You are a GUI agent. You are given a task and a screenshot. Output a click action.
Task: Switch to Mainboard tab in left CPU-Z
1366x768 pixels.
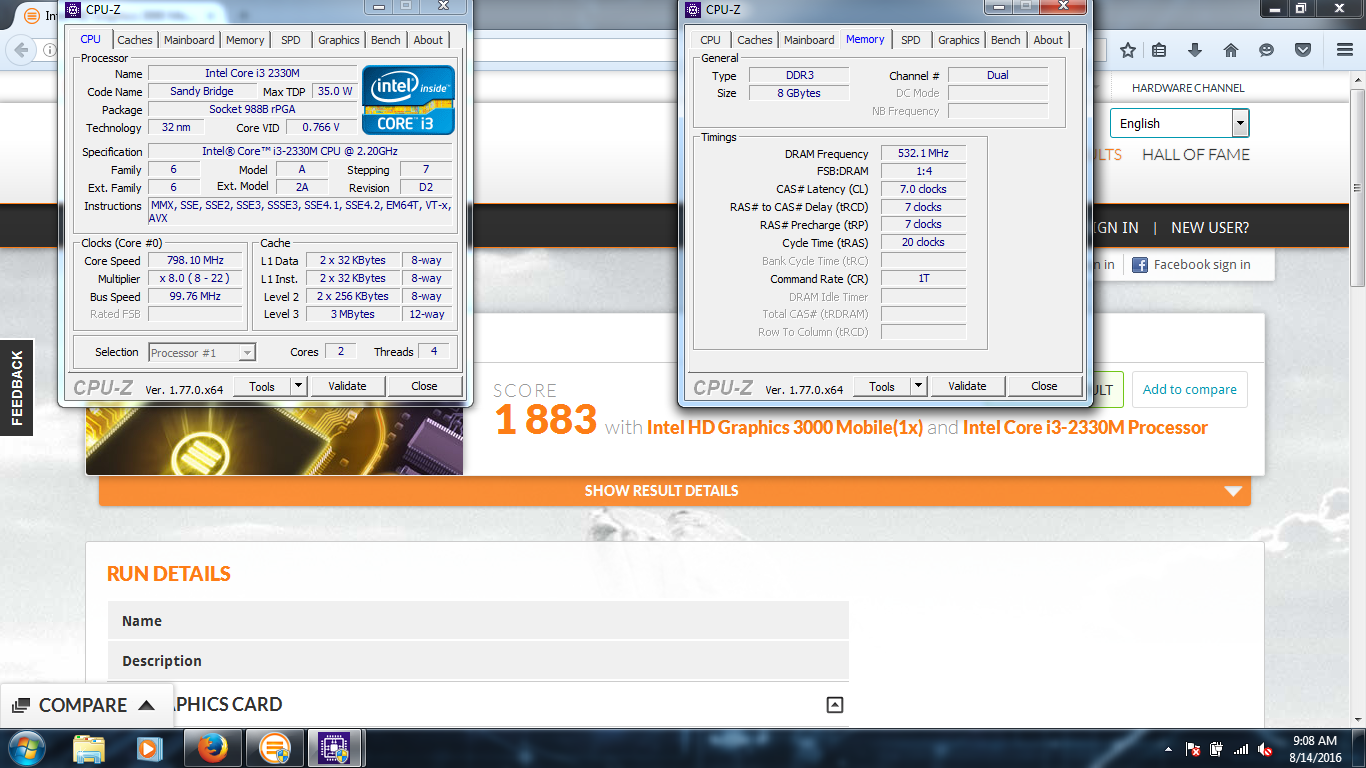pyautogui.click(x=189, y=40)
